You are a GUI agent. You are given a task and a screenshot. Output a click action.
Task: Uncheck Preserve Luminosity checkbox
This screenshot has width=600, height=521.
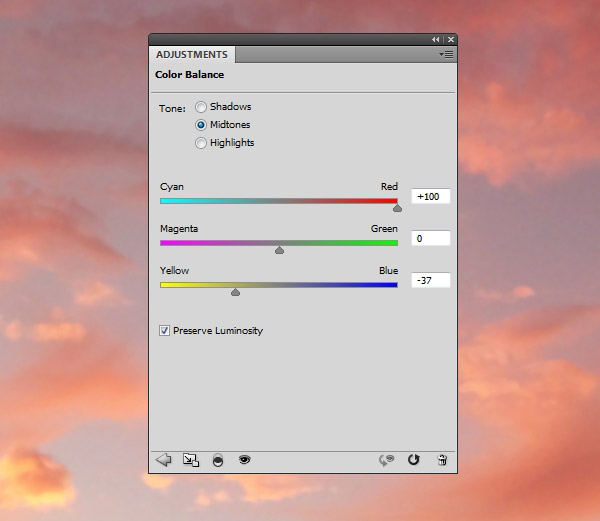click(165, 331)
